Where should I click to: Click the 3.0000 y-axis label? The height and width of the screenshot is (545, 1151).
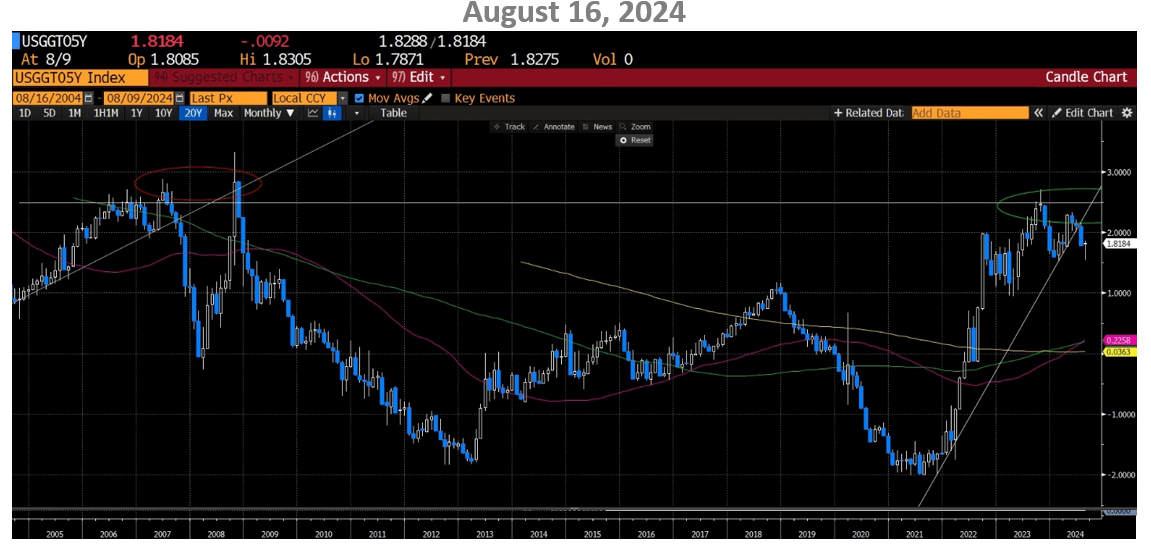tap(1119, 172)
